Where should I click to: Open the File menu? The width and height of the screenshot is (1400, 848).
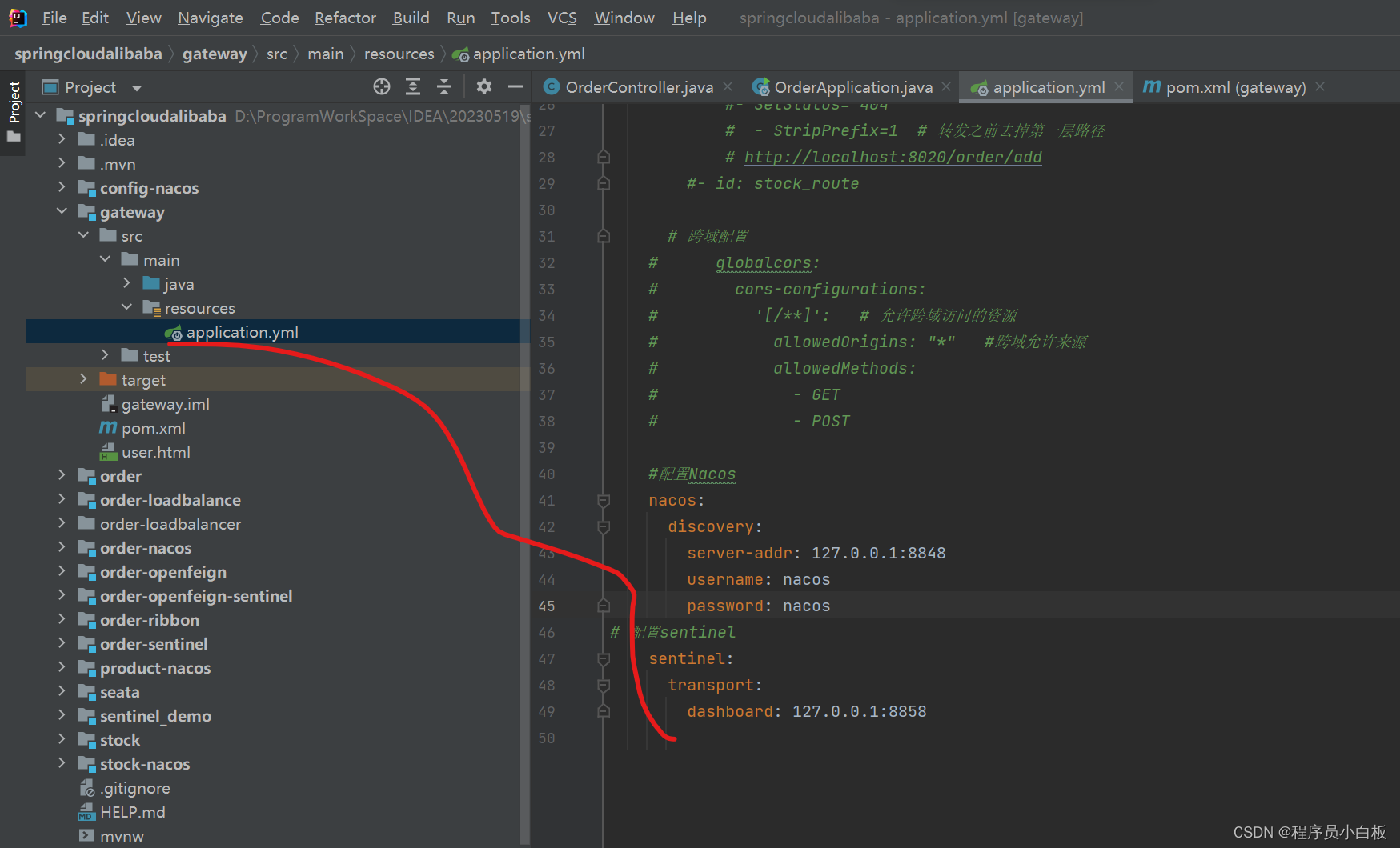(54, 18)
